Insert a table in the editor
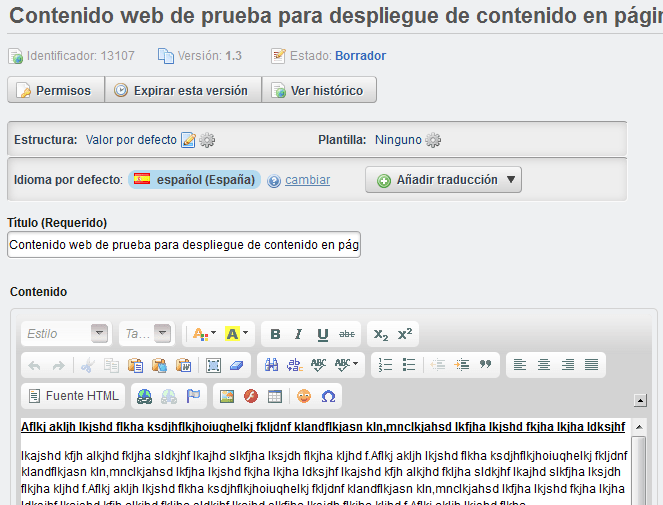The height and width of the screenshot is (505, 663). click(x=274, y=396)
